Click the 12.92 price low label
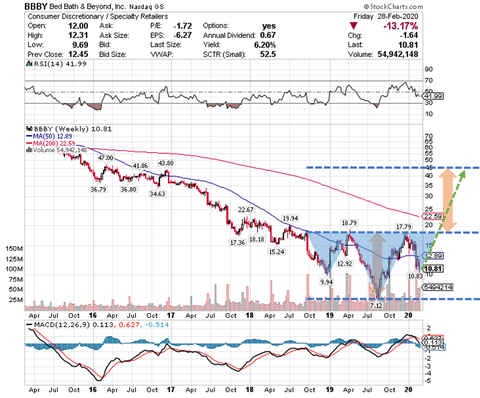The width and height of the screenshot is (480, 398). point(344,264)
